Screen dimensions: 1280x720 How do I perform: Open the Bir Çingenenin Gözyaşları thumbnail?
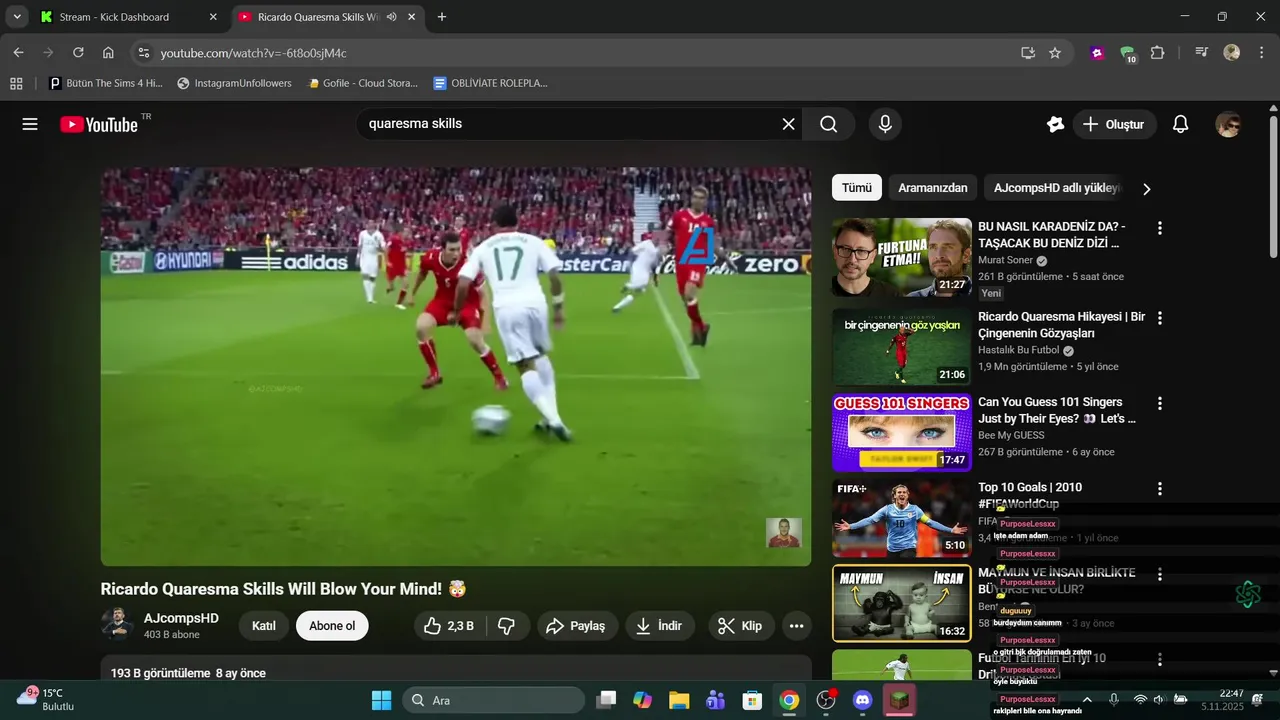click(x=902, y=347)
